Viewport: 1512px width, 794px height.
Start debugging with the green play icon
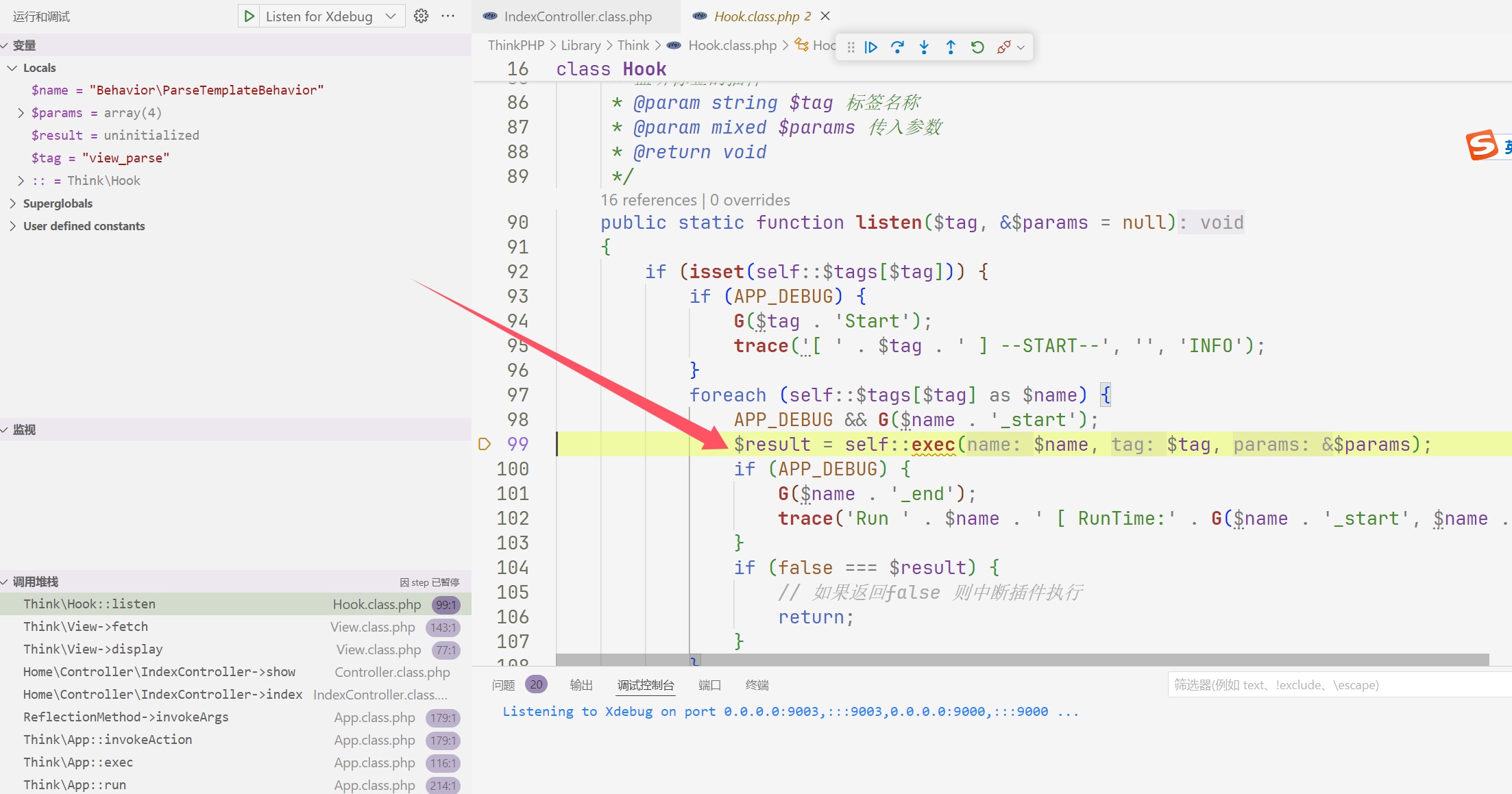[x=249, y=16]
